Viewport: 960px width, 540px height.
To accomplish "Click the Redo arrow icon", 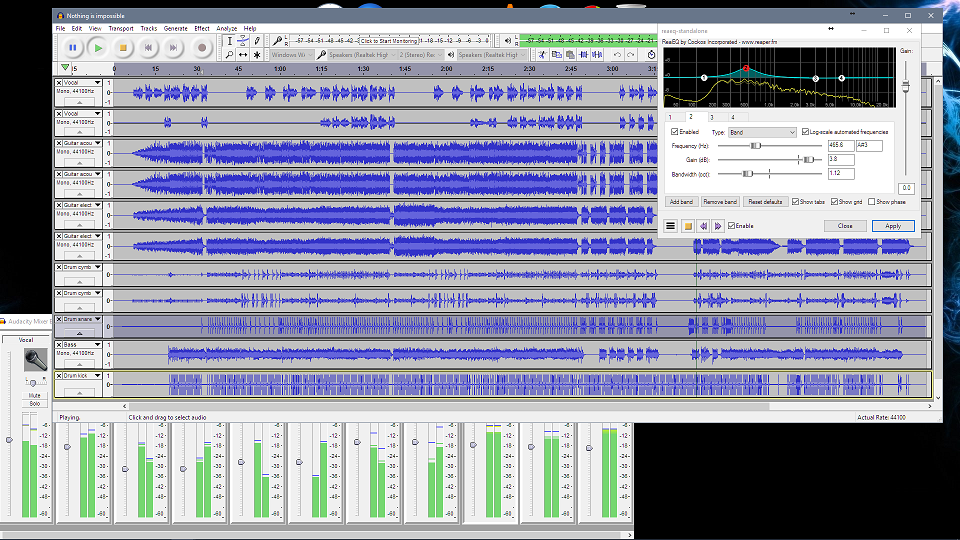I will coord(631,54).
